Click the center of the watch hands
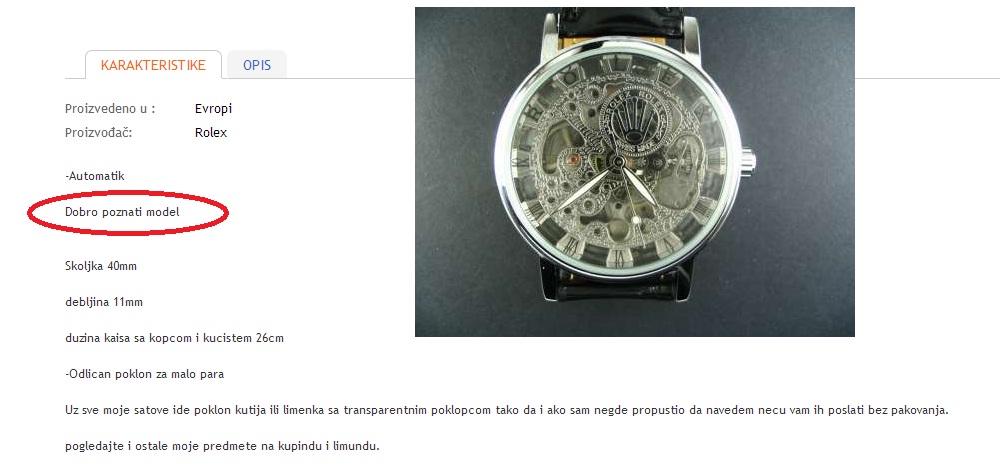 point(617,161)
